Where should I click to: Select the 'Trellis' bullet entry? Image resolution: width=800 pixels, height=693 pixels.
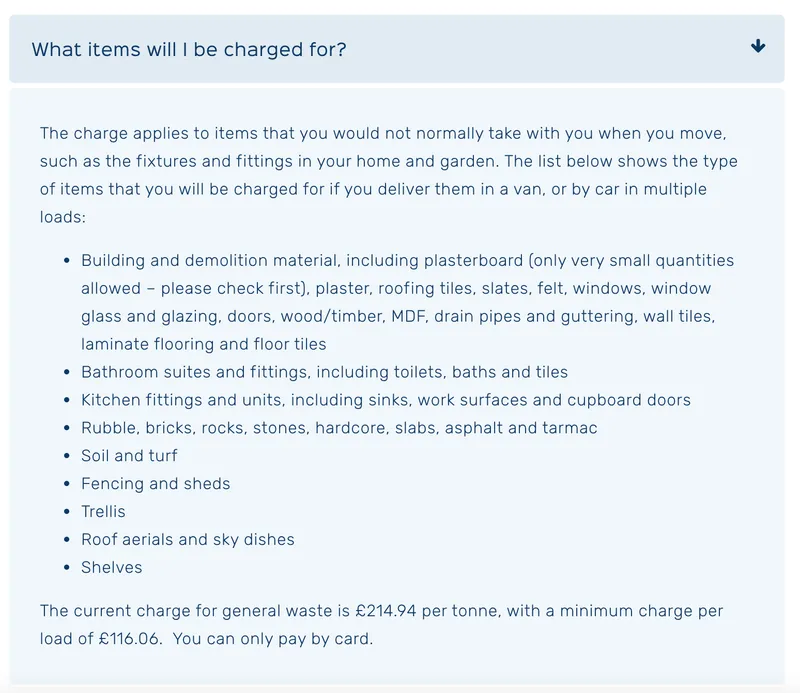click(103, 511)
